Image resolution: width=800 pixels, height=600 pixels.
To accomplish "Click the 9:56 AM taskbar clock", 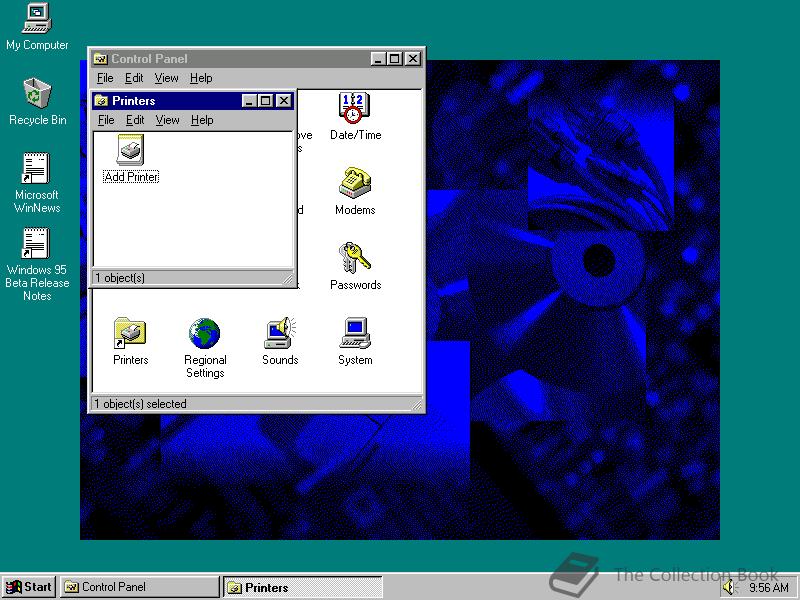I will 768,588.
